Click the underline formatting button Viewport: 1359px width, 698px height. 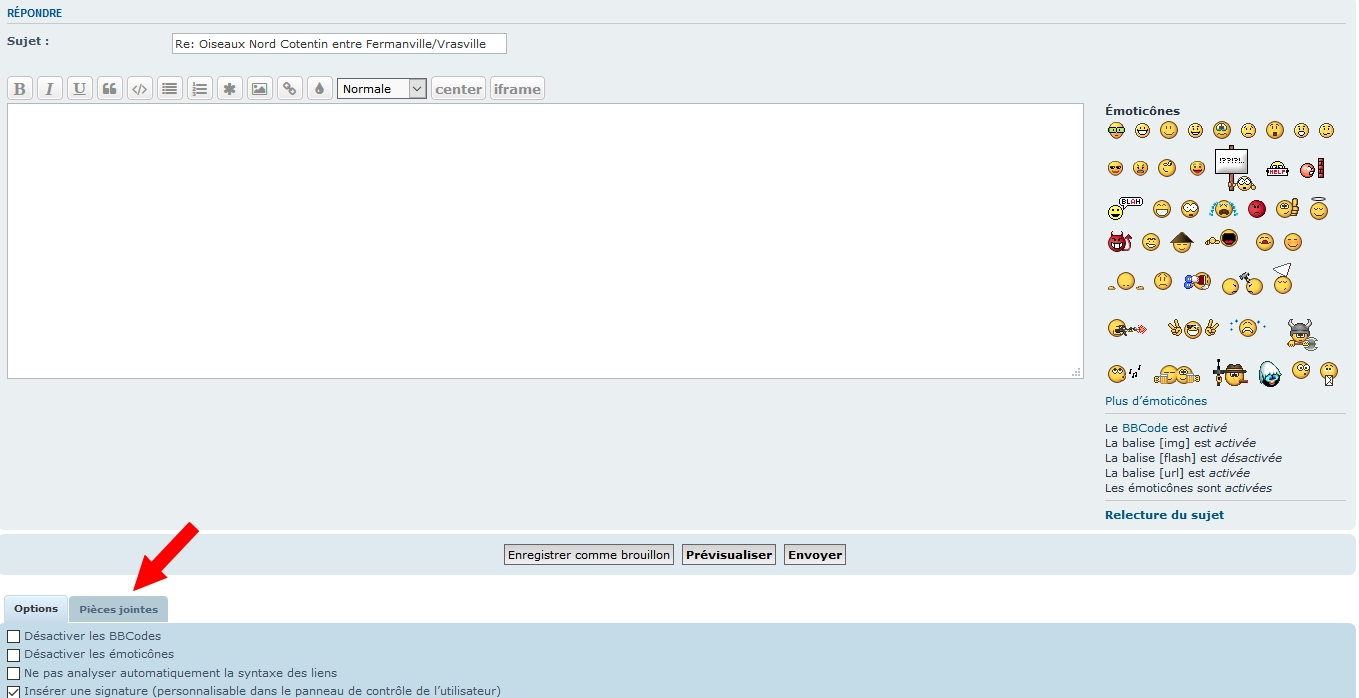80,89
